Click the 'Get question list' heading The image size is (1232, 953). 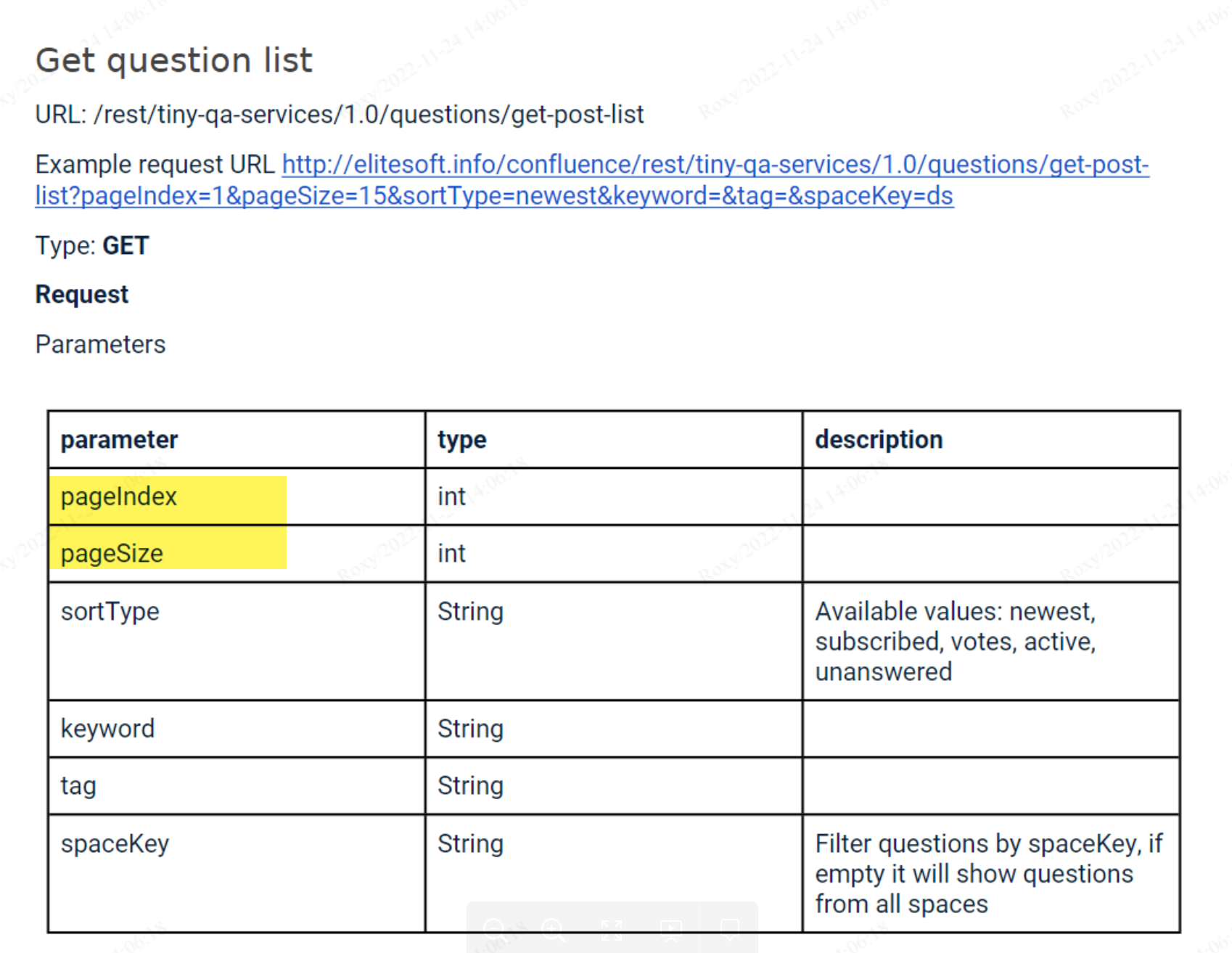tap(174, 60)
